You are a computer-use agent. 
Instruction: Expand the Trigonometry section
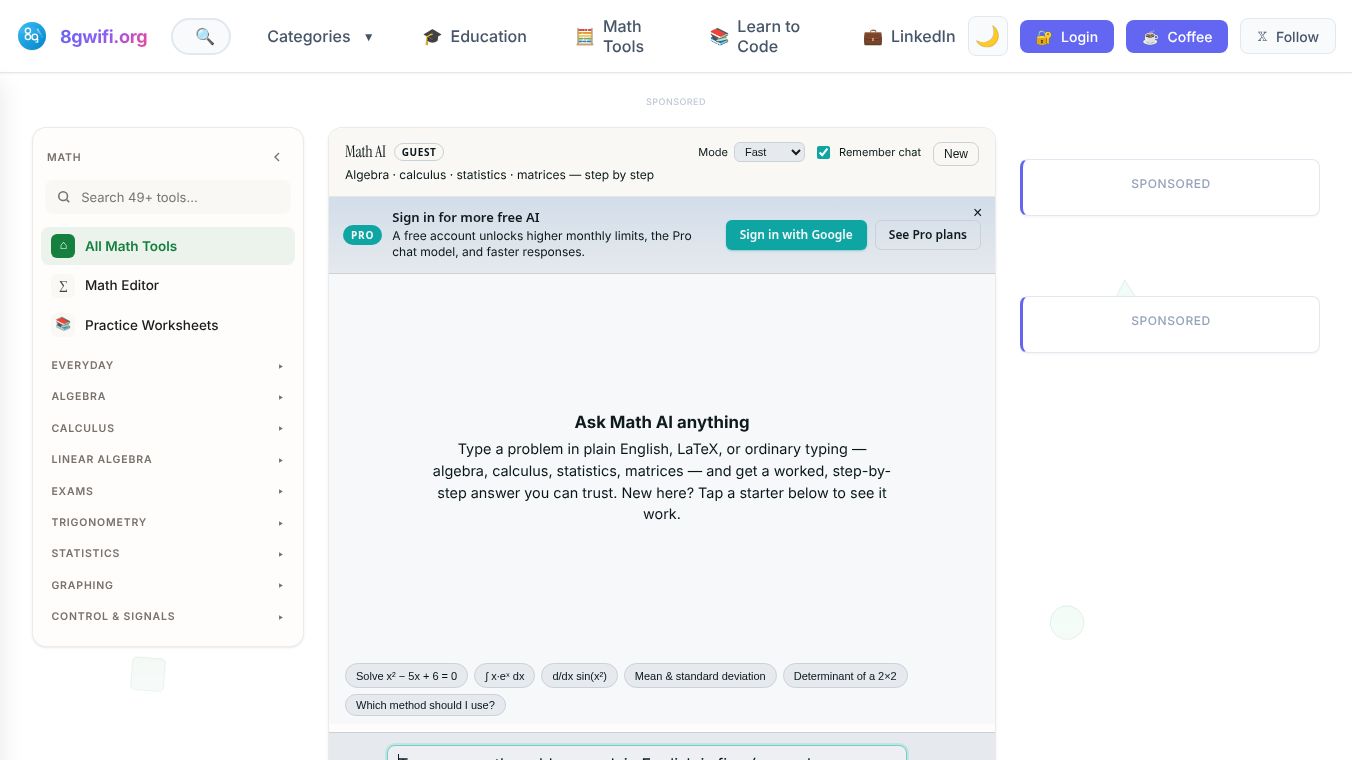coord(168,522)
